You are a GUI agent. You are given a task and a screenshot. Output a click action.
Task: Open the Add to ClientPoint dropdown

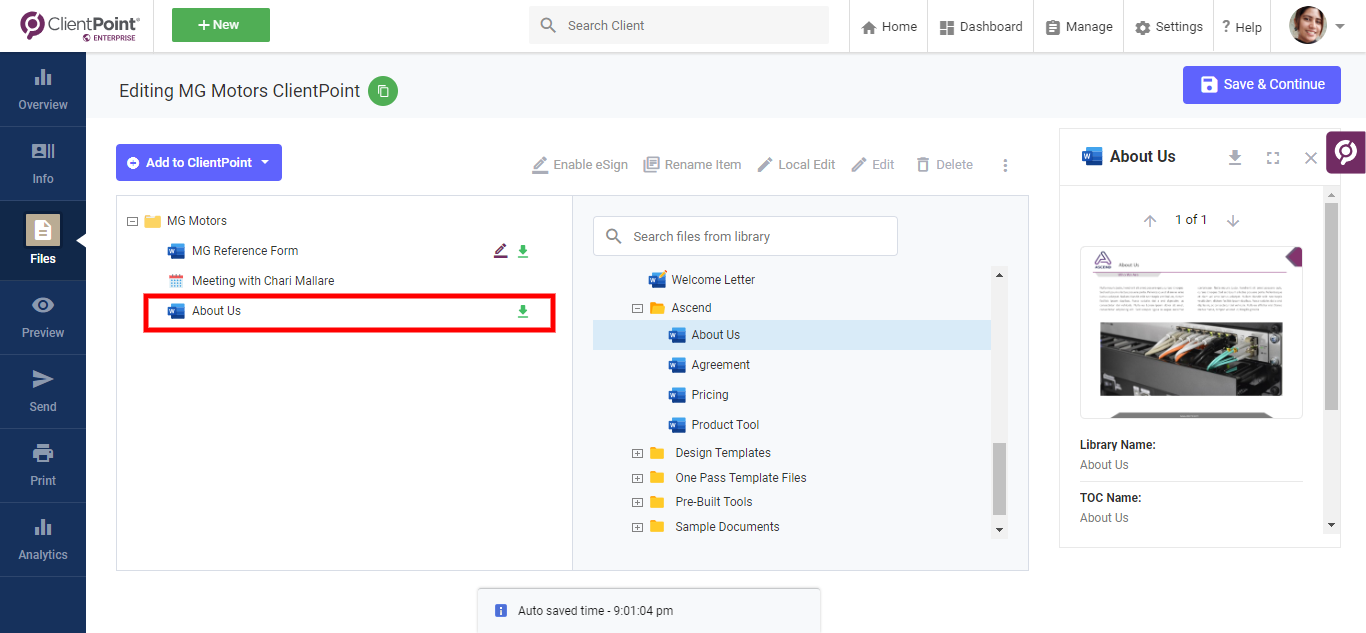(199, 163)
